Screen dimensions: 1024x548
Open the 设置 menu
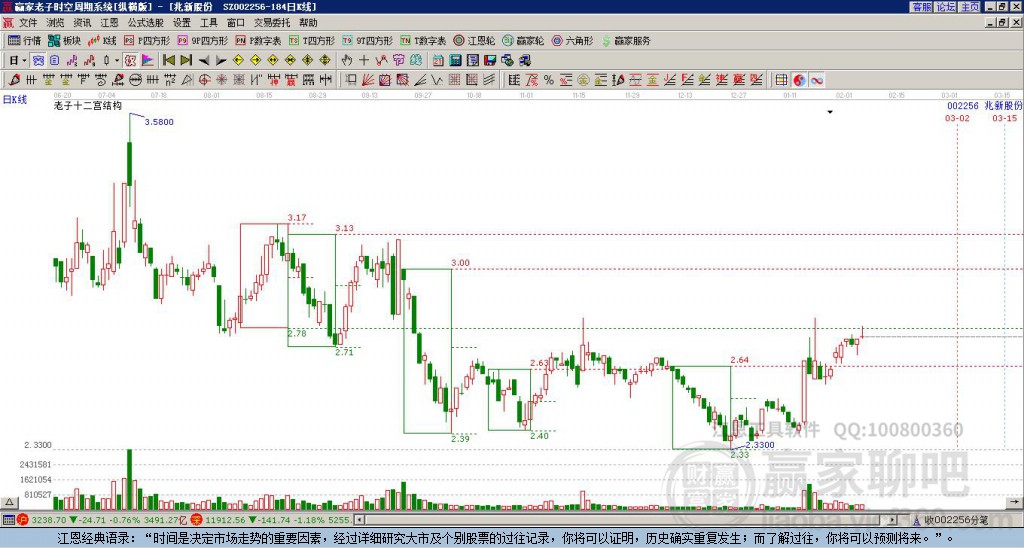[182, 23]
